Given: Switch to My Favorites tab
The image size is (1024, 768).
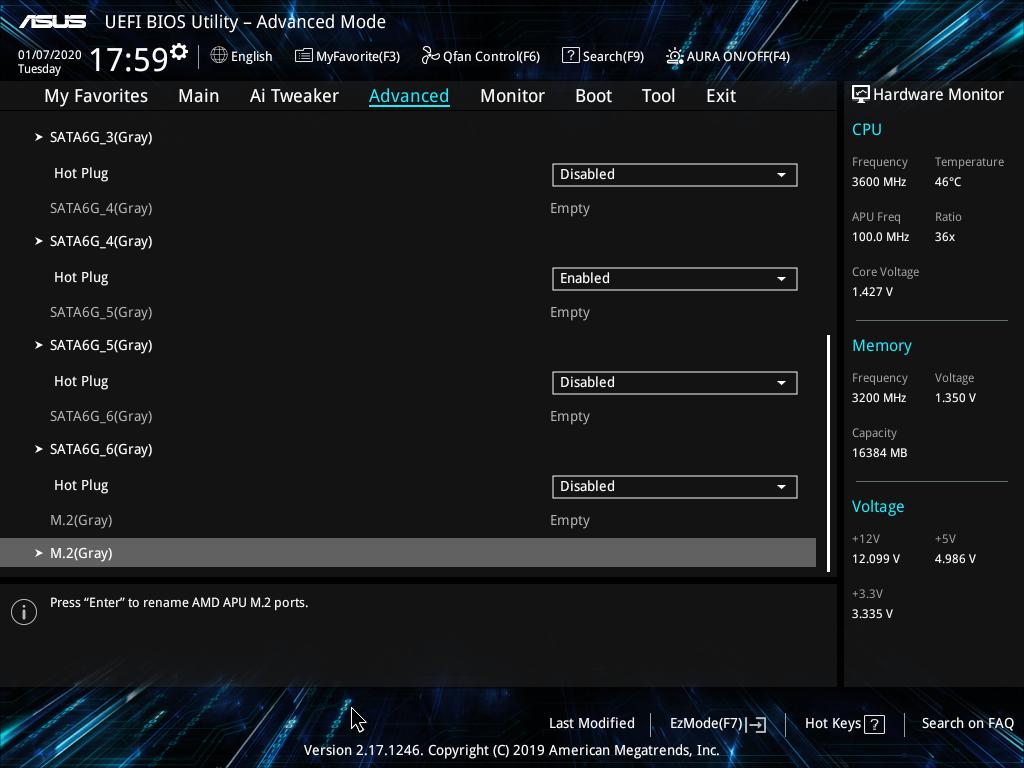Looking at the screenshot, I should coord(96,96).
